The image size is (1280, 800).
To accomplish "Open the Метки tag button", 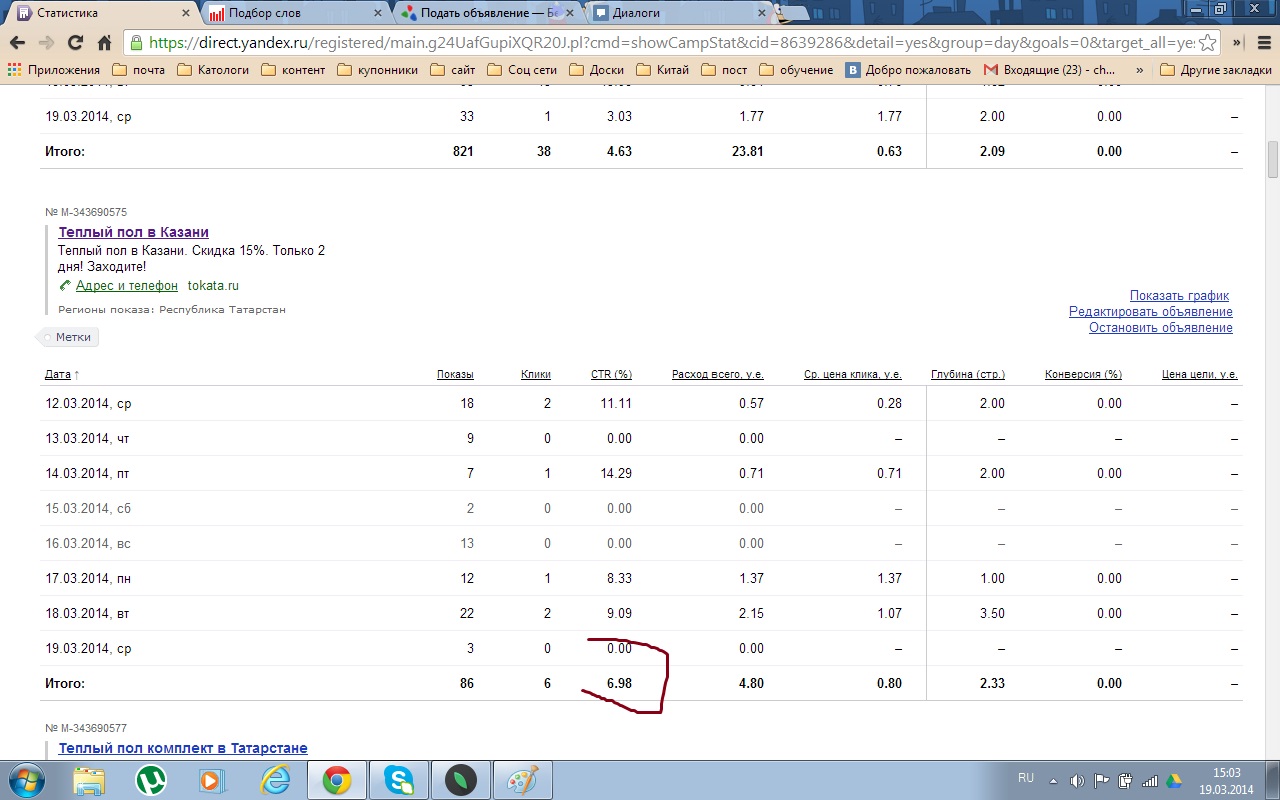I will click(68, 337).
